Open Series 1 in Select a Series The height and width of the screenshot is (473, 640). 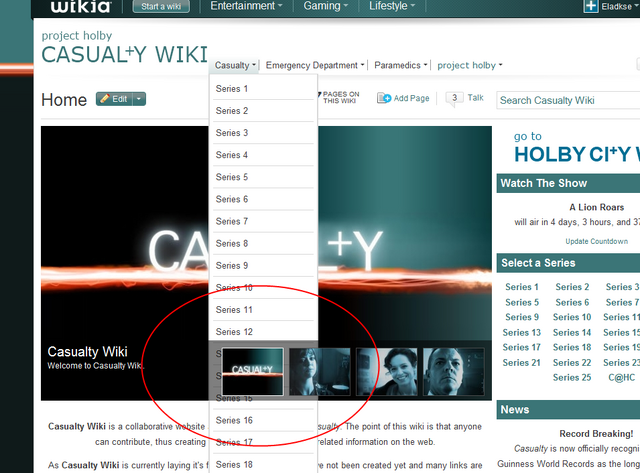click(522, 287)
